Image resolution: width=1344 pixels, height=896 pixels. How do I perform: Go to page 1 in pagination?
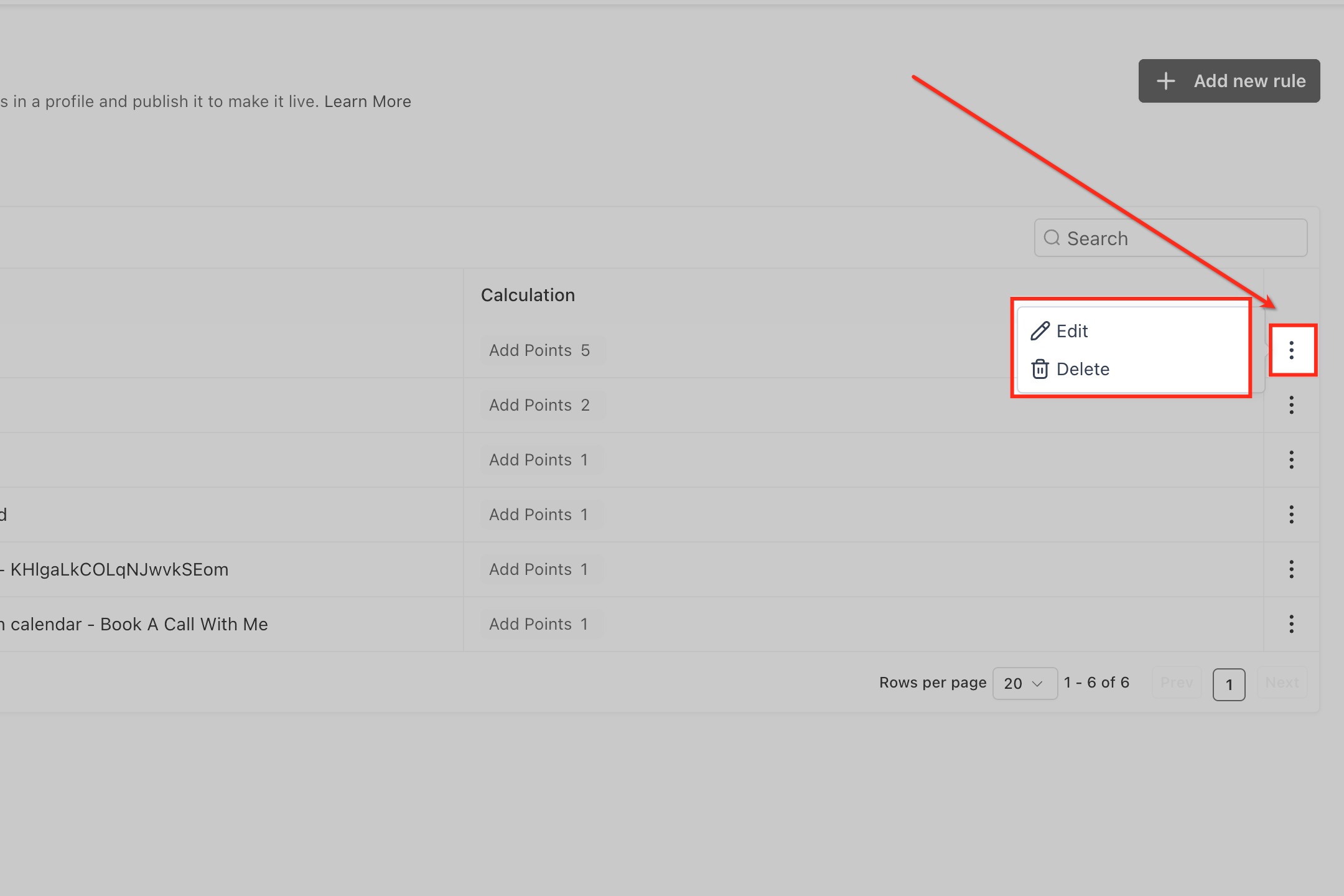coord(1229,684)
